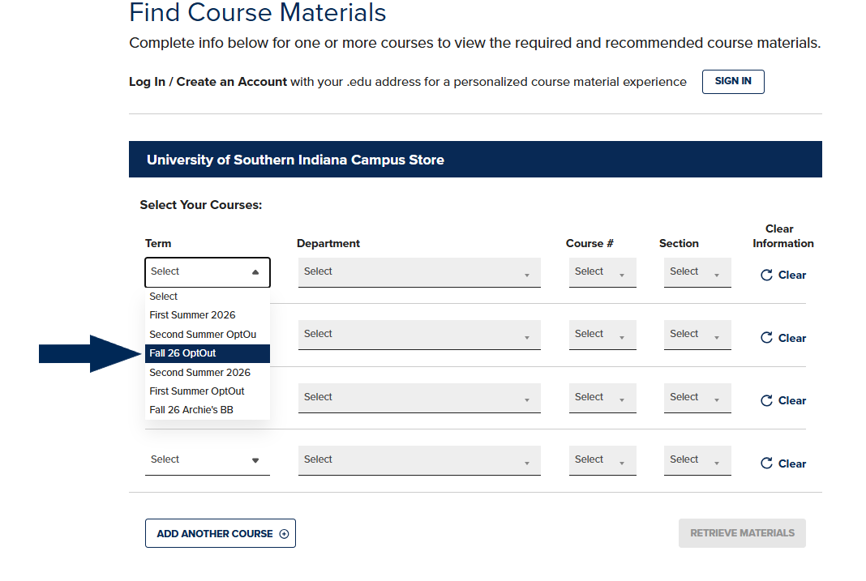
Task: Open fourth row Section dropdown
Action: (697, 460)
